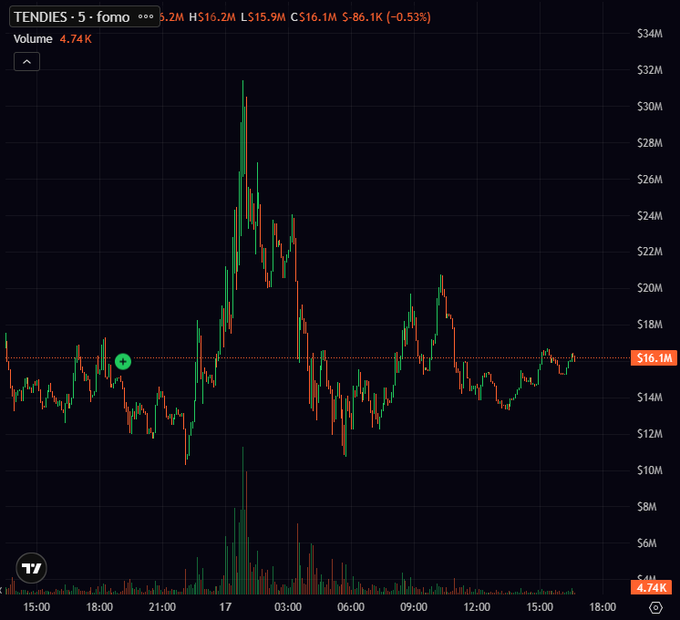Click the $20M price axis label
680x620 pixels.
tap(650, 287)
